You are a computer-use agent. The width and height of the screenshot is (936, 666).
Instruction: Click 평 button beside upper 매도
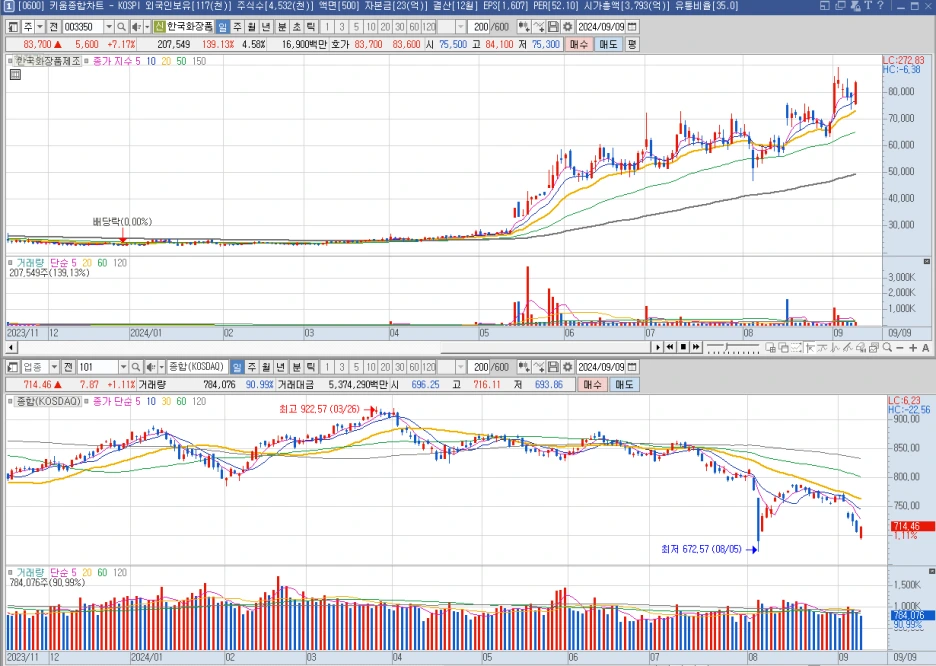[632, 44]
